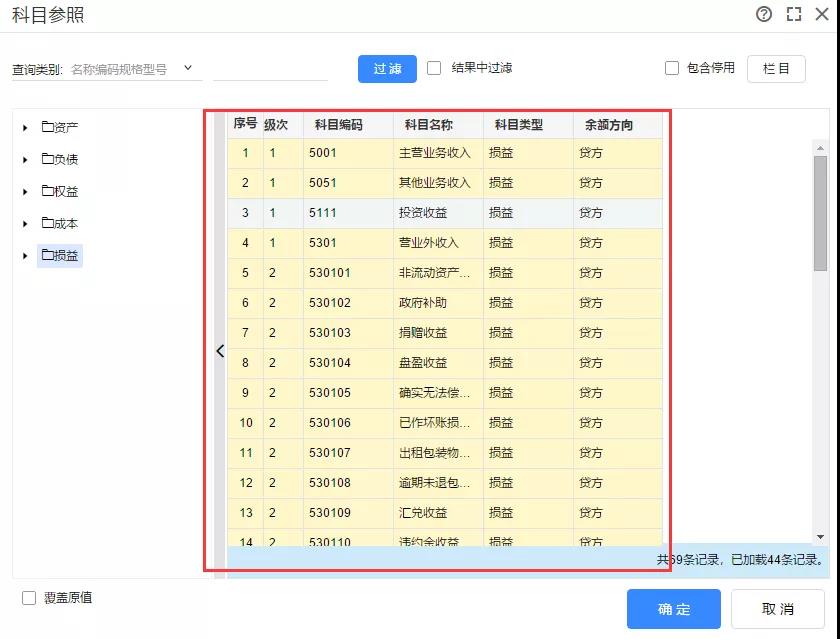Click the fullscreen expand icon
Image resolution: width=840 pixels, height=639 pixels.
click(x=794, y=14)
